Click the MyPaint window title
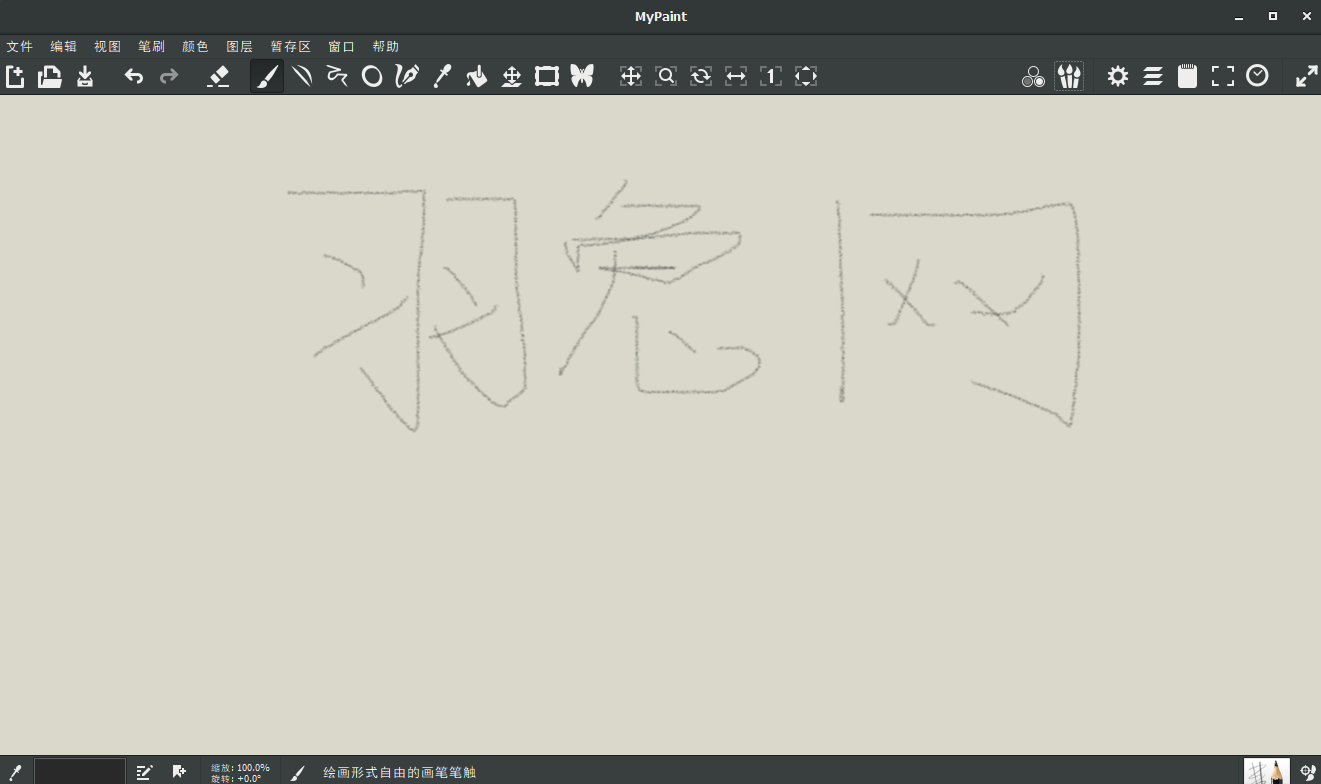 click(x=661, y=16)
